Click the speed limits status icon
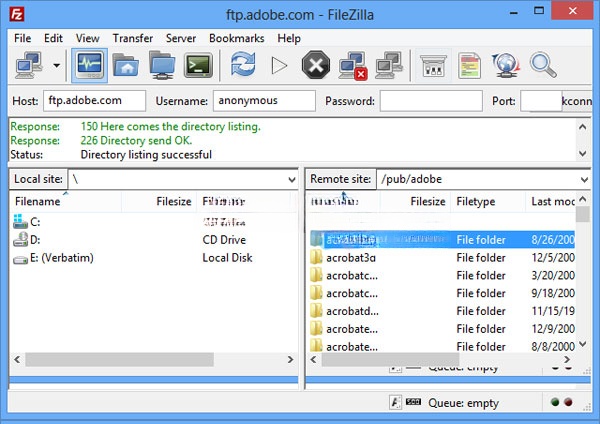The image size is (600, 424). [413, 402]
